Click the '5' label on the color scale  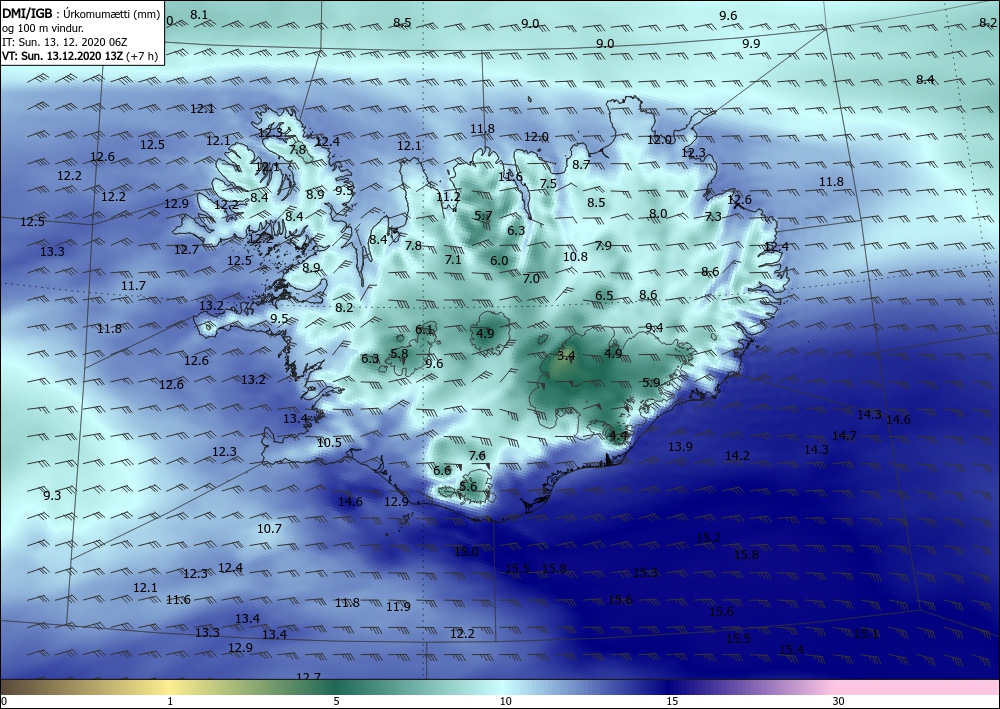(336, 701)
